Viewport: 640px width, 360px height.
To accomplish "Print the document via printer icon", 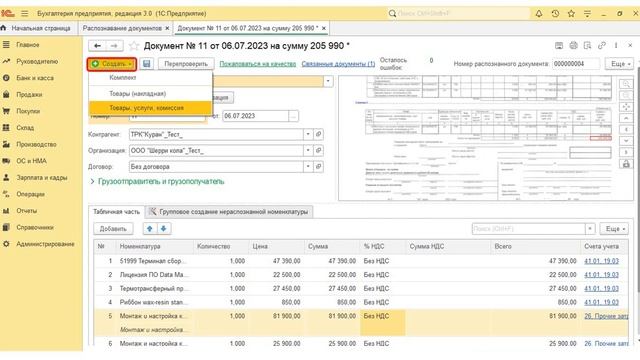I will point(573,45).
